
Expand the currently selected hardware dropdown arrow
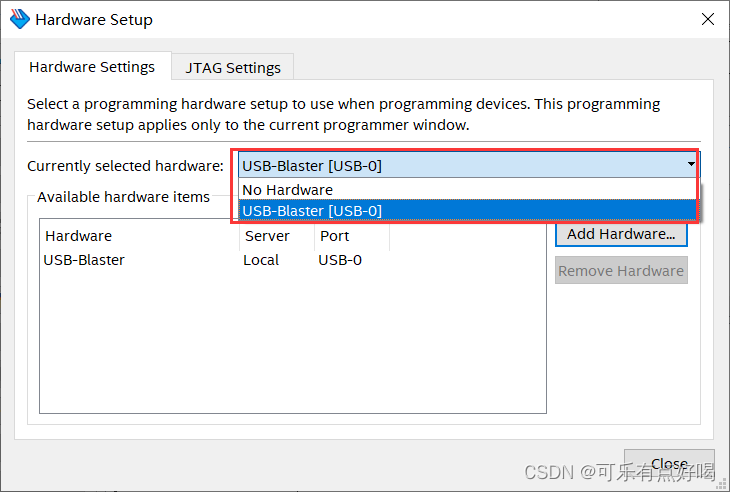point(691,164)
